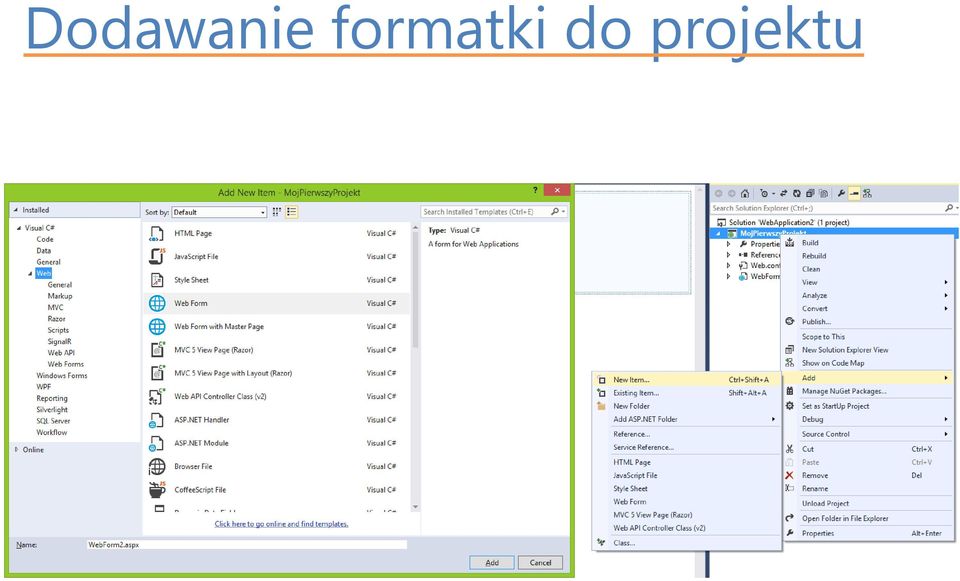Screen dimensions: 960x581
Task: Click the ASP.NET Handler template icon
Action: (x=157, y=420)
